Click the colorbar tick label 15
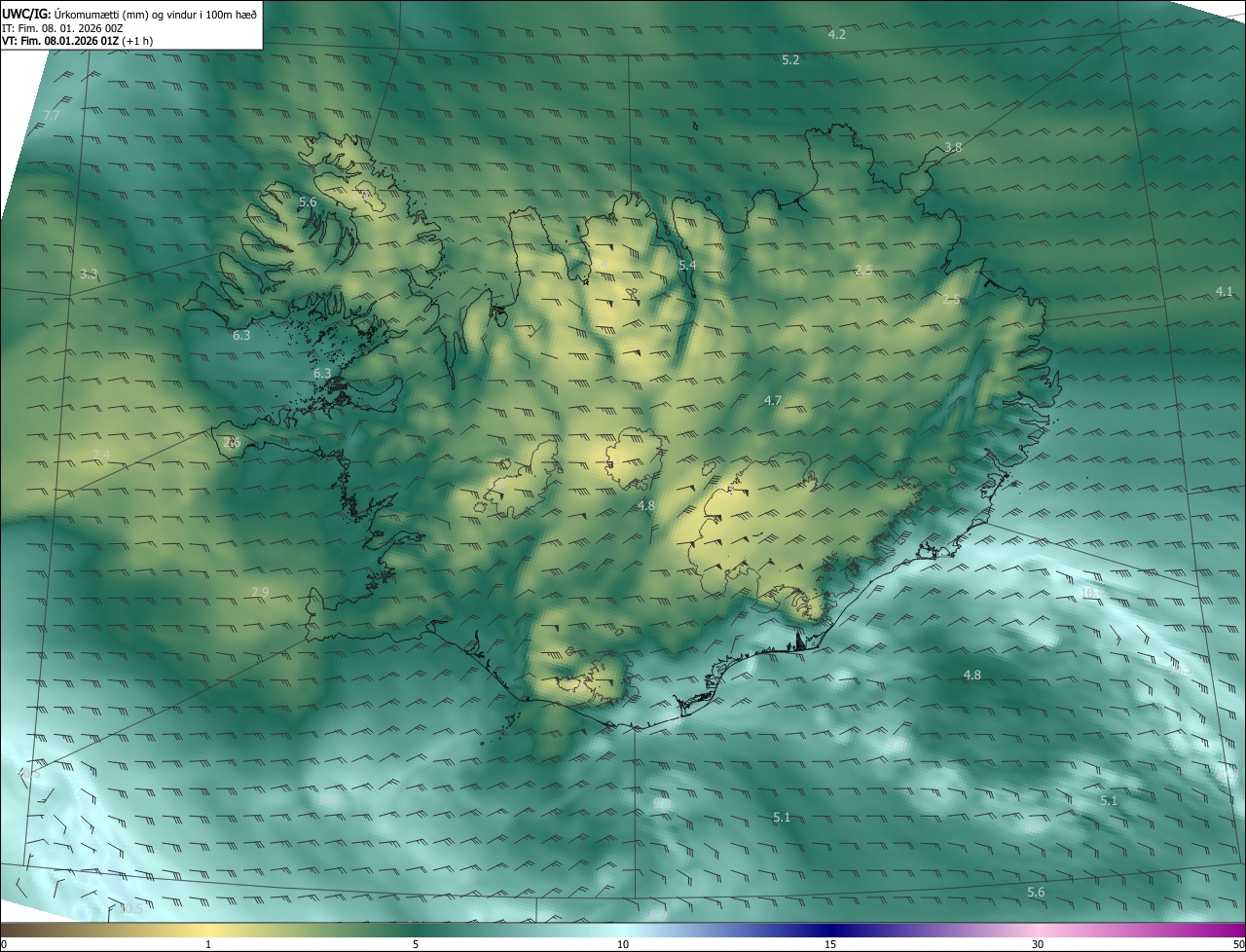The image size is (1246, 952). [830, 944]
